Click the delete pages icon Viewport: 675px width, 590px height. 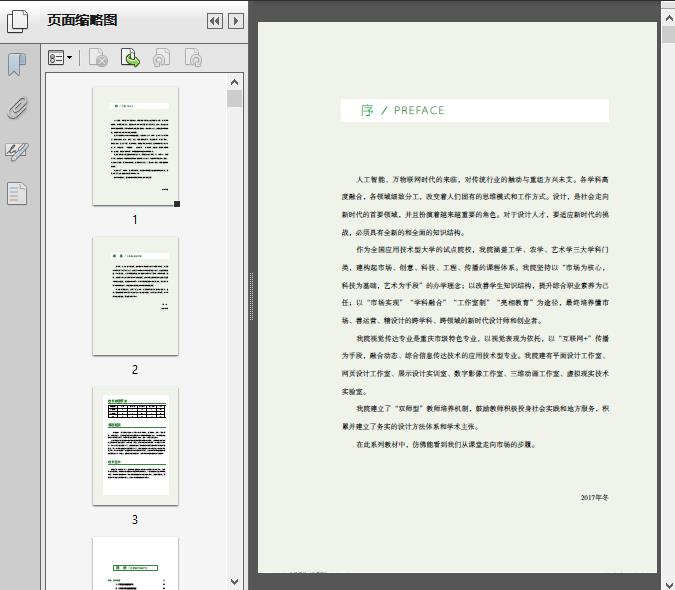pos(98,58)
